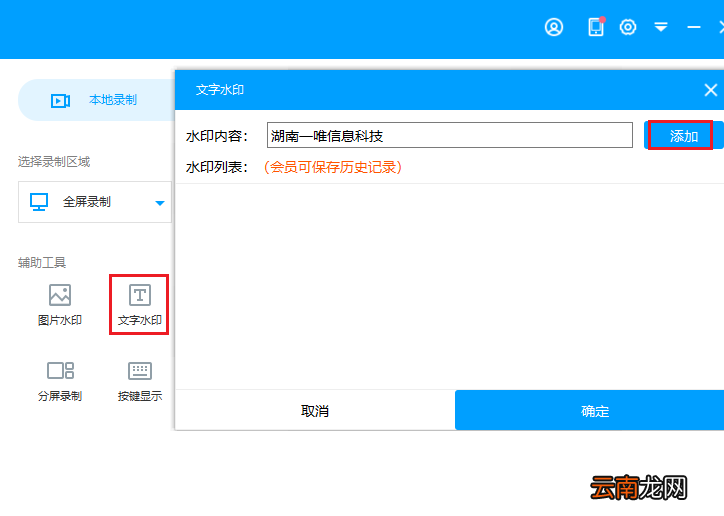
Task: Click the 添加 button
Action: (683, 135)
